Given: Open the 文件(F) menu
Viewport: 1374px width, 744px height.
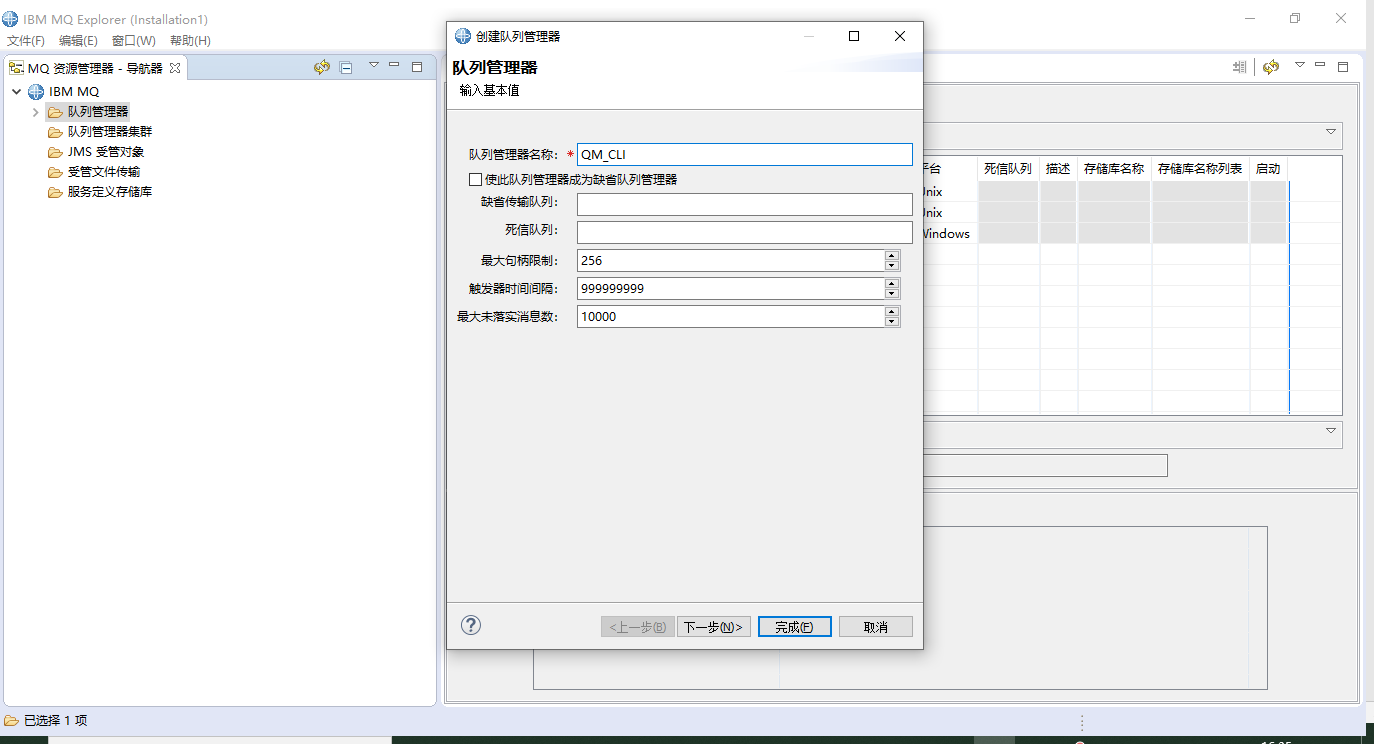Looking at the screenshot, I should coord(25,41).
